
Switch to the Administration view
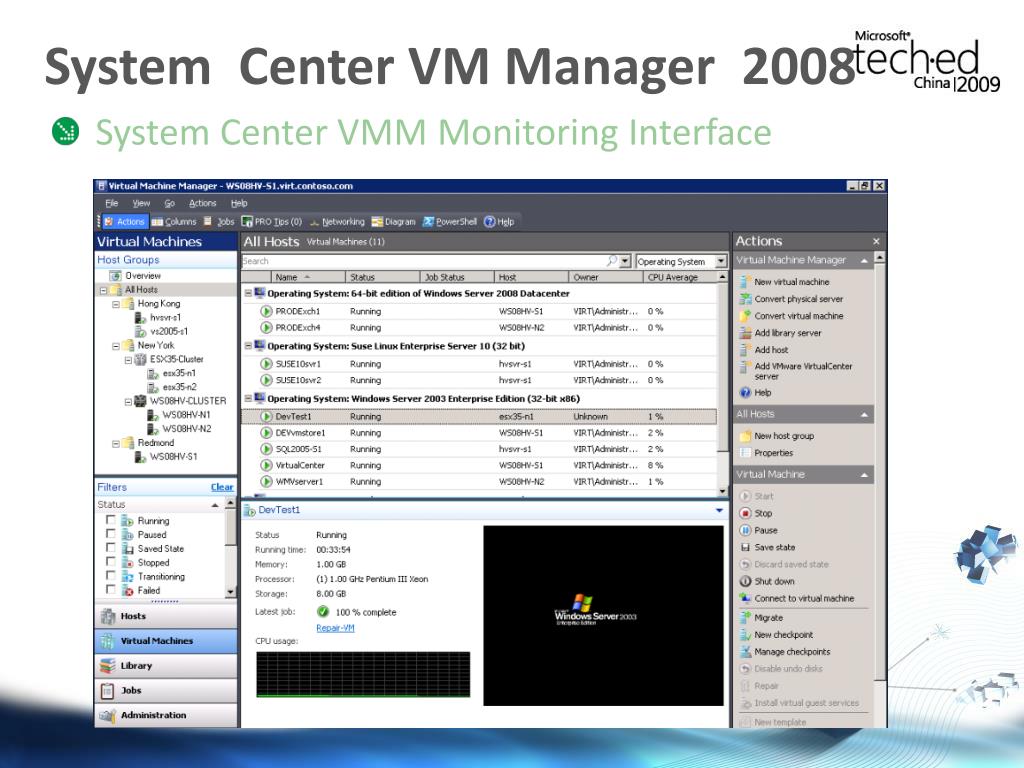(166, 715)
